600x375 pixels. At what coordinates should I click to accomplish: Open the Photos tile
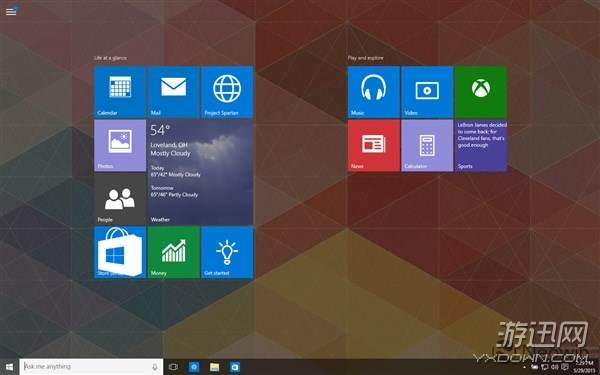pos(120,145)
